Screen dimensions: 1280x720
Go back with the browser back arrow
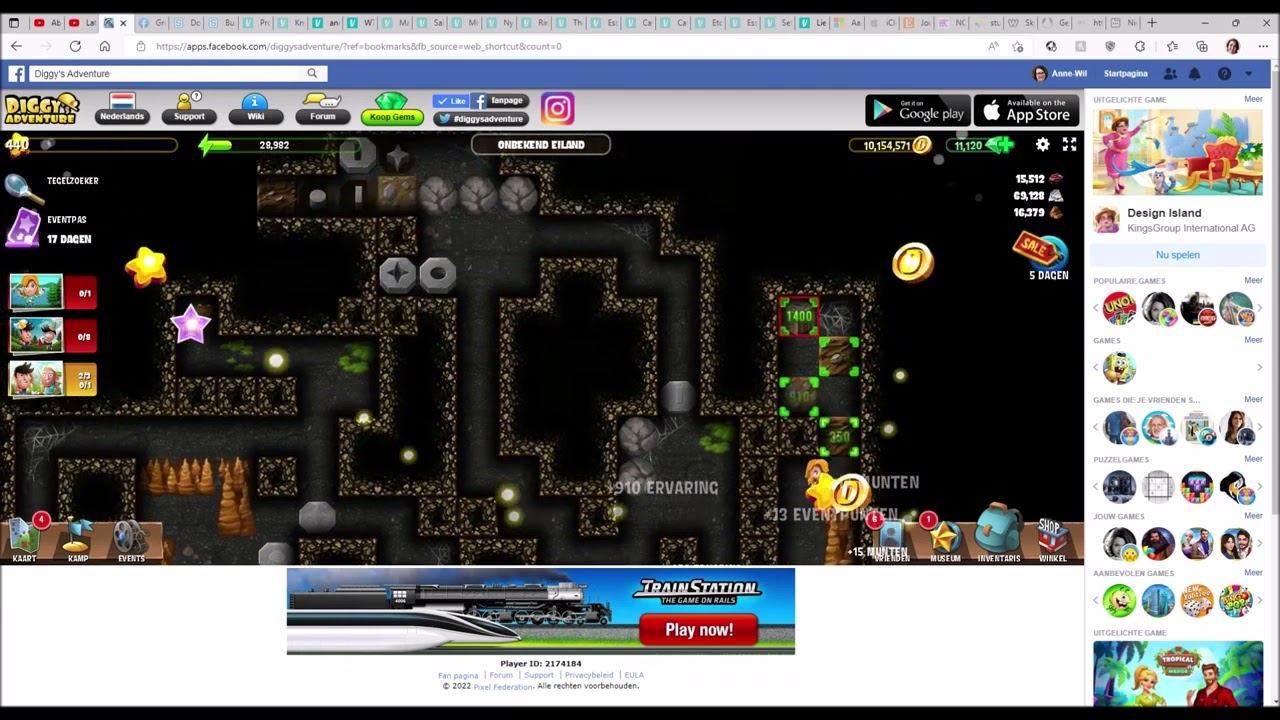(x=16, y=46)
